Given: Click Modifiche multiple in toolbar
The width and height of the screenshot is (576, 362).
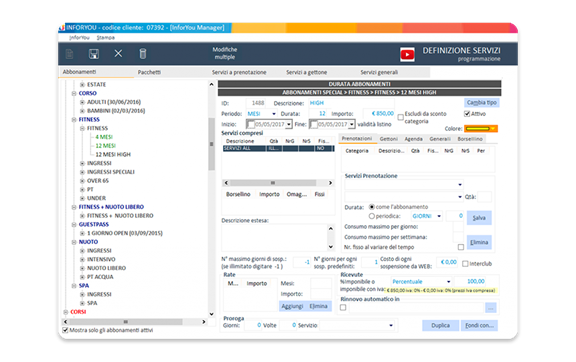Looking at the screenshot, I should [225, 53].
